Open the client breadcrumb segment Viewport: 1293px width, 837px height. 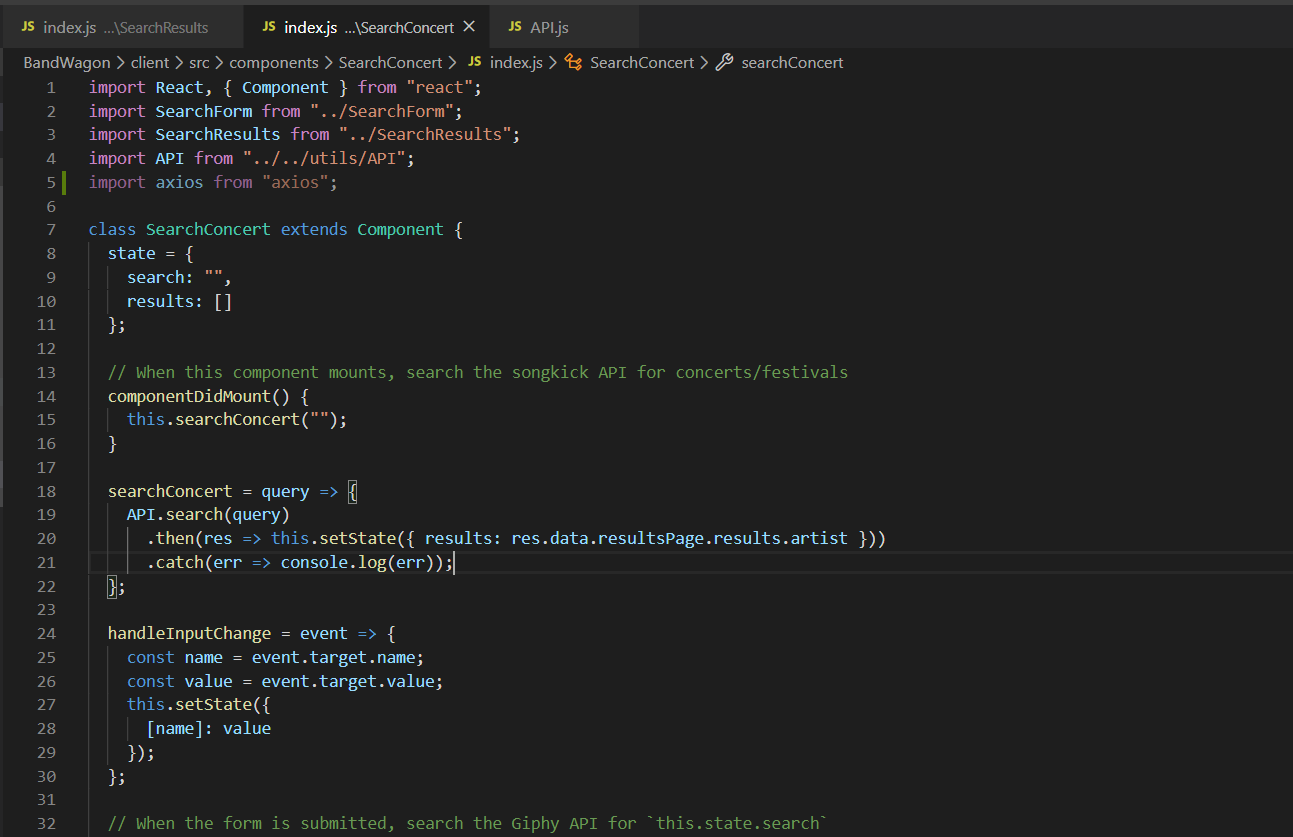tap(150, 62)
